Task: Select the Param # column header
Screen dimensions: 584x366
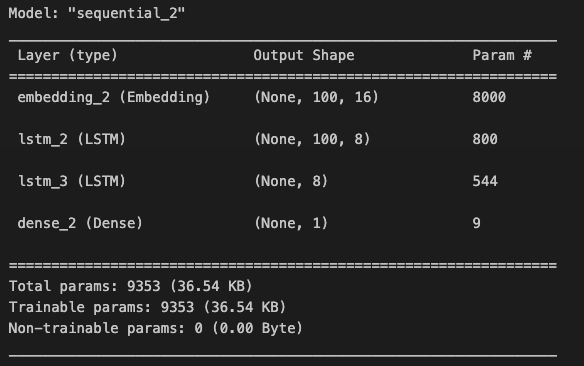Action: point(502,55)
